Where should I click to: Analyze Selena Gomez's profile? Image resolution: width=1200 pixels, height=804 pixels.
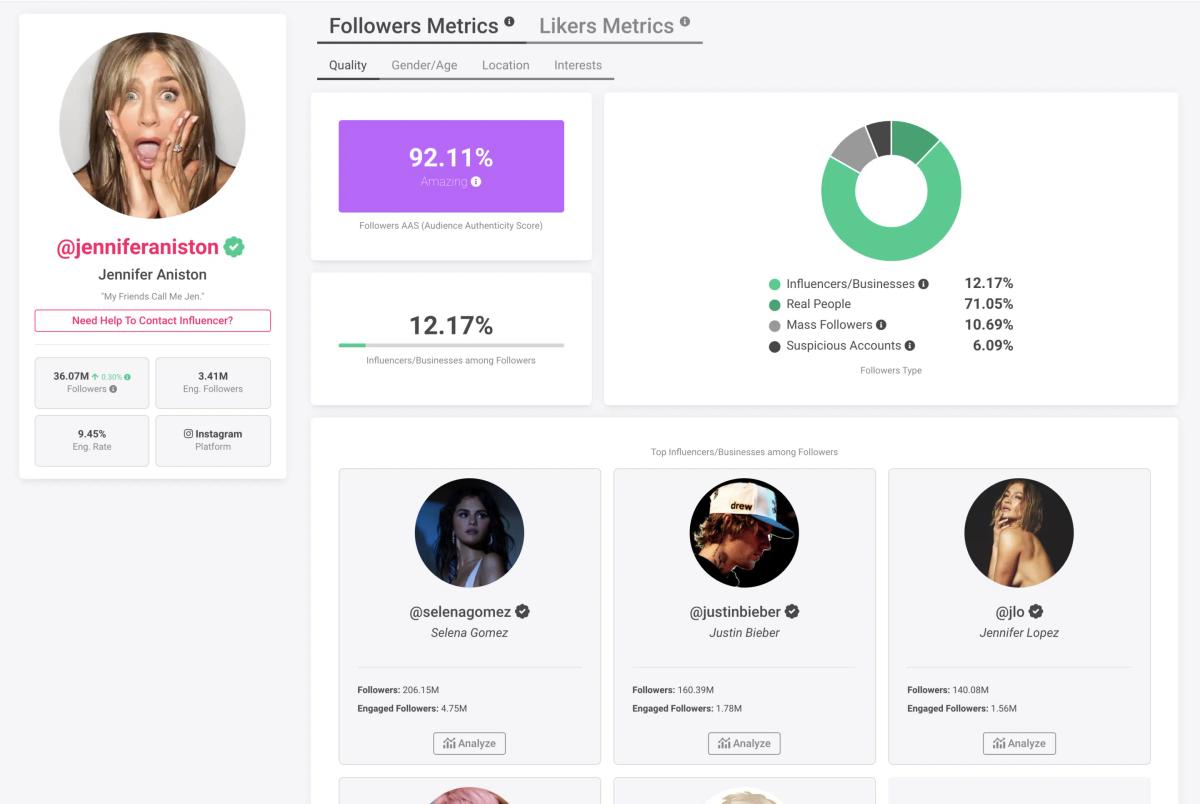[469, 743]
